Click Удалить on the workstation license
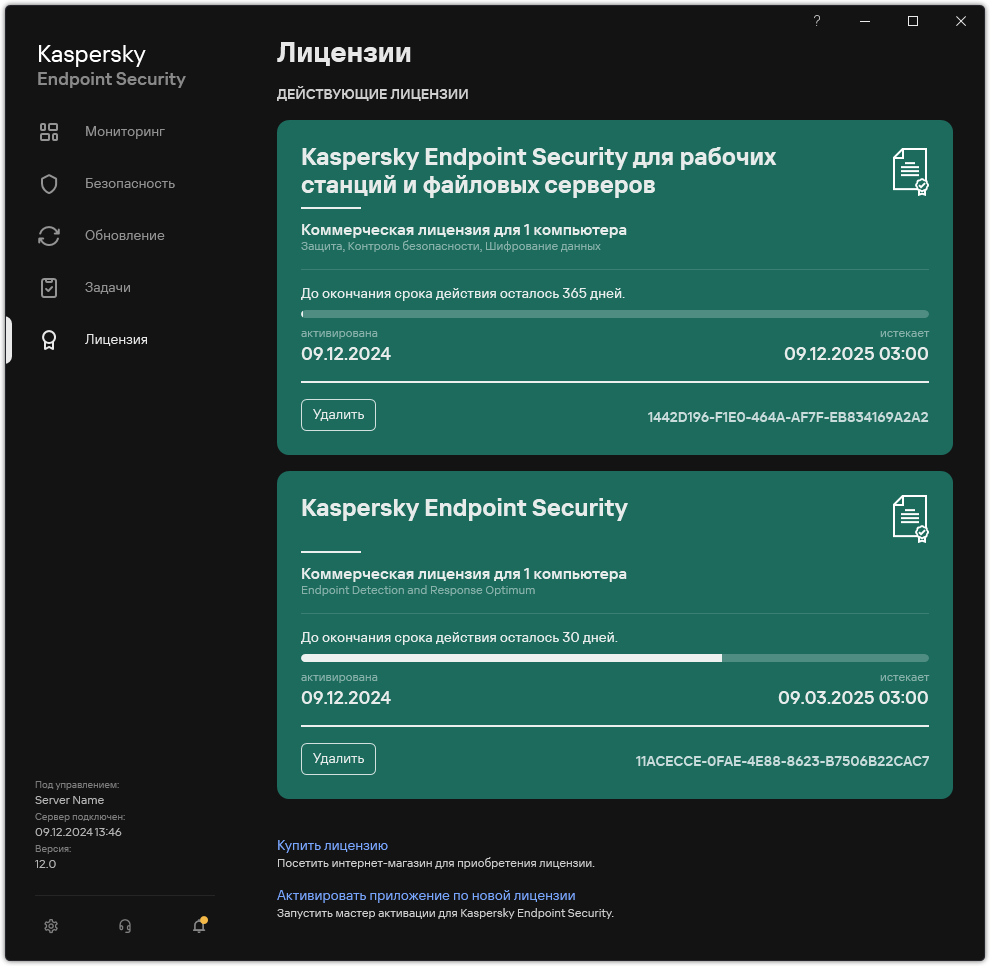This screenshot has height=966, width=990. [338, 415]
